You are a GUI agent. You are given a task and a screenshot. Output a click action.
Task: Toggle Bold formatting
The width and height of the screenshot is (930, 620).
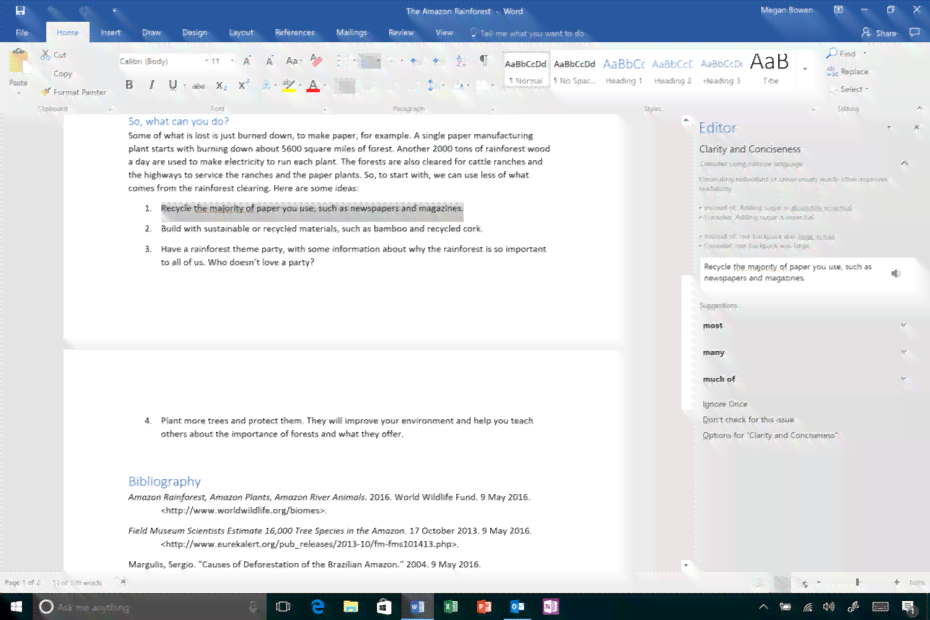(129, 85)
